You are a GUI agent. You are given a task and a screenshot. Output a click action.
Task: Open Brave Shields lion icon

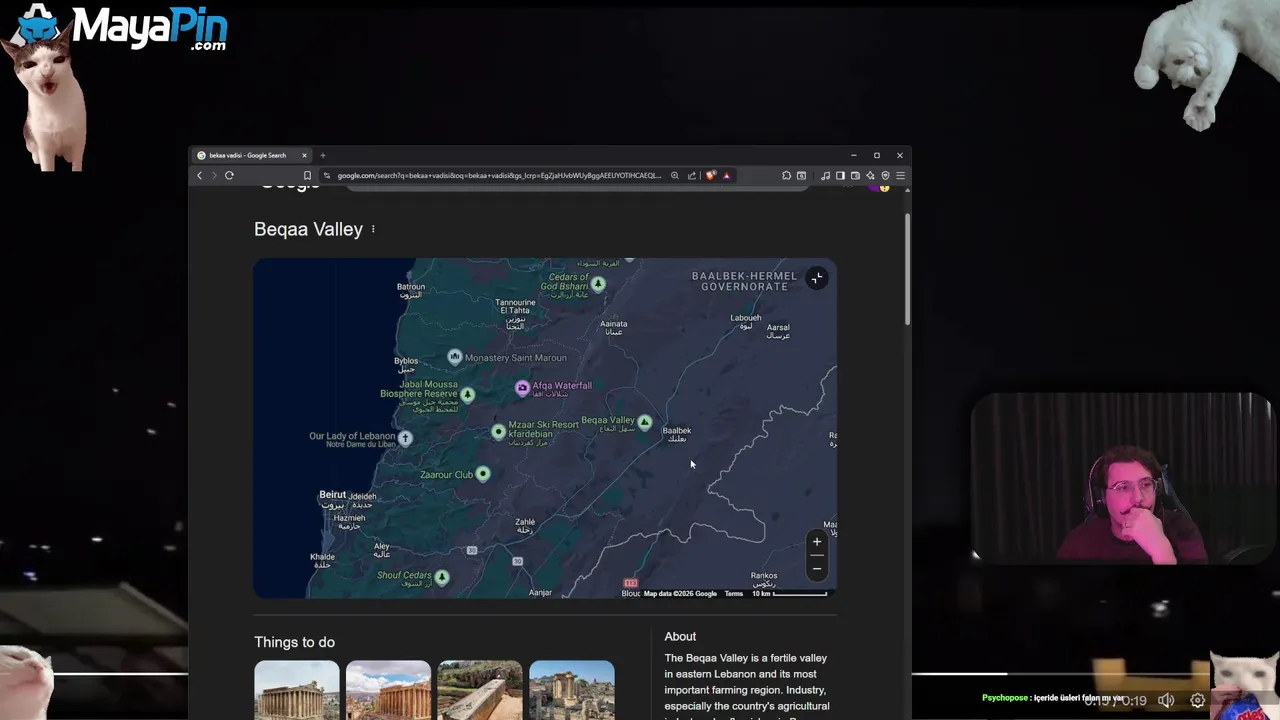coord(711,176)
